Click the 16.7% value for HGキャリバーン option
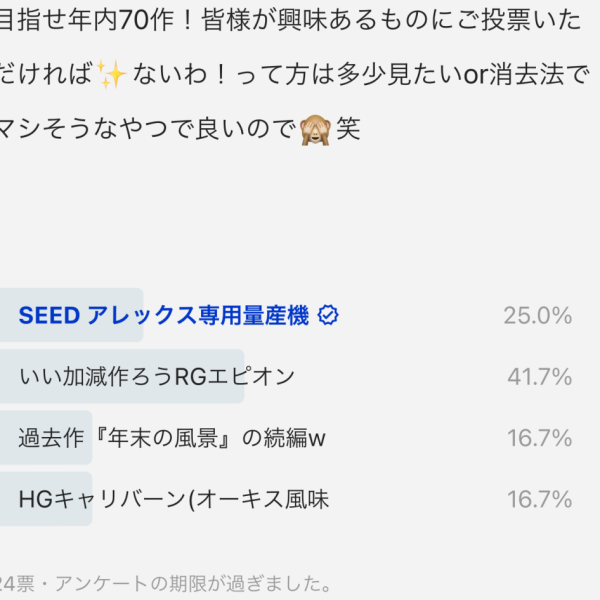This screenshot has width=600, height=600. click(537, 499)
